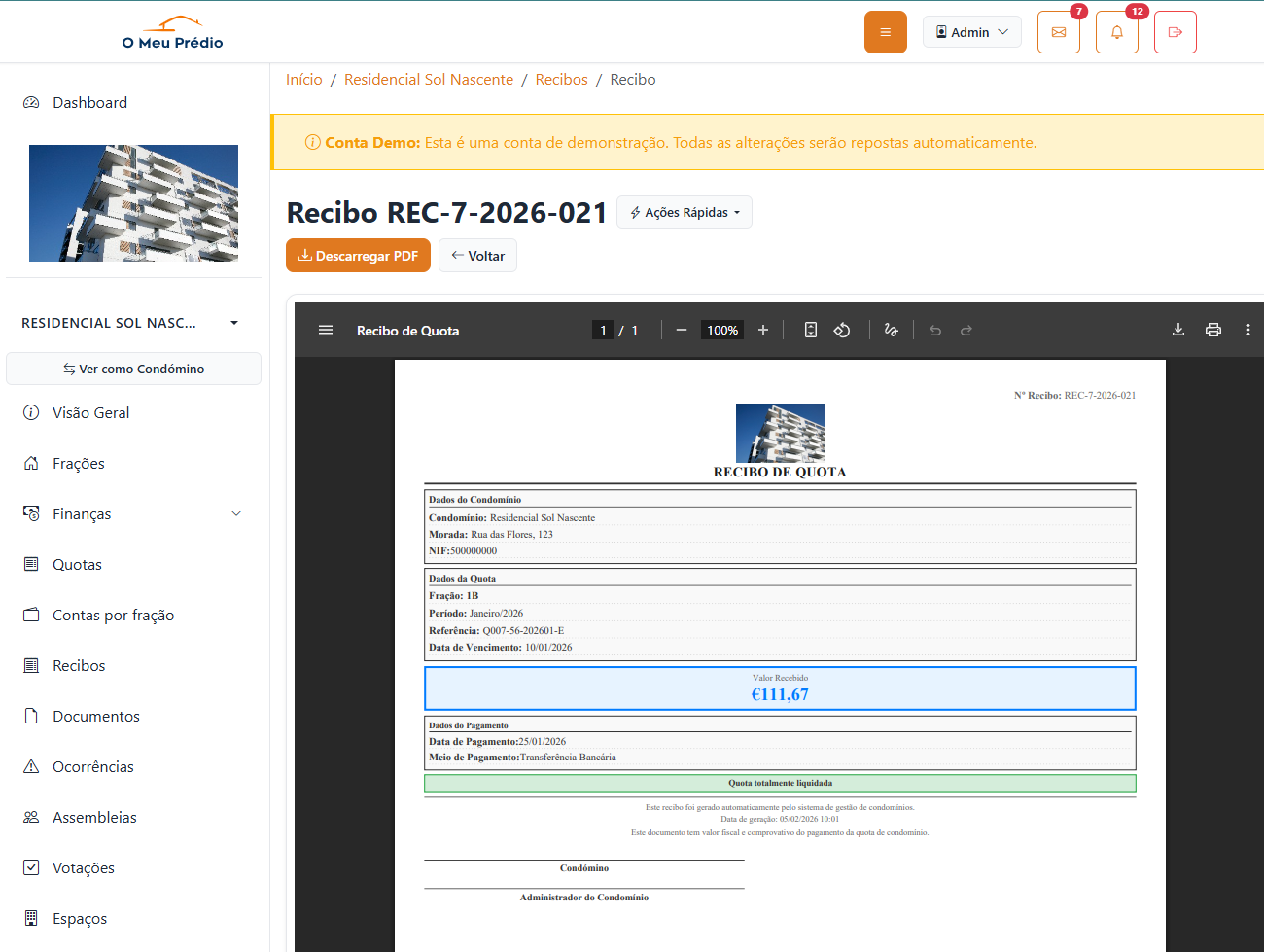
Task: Click the Descarregar PDF button
Action: tap(358, 256)
